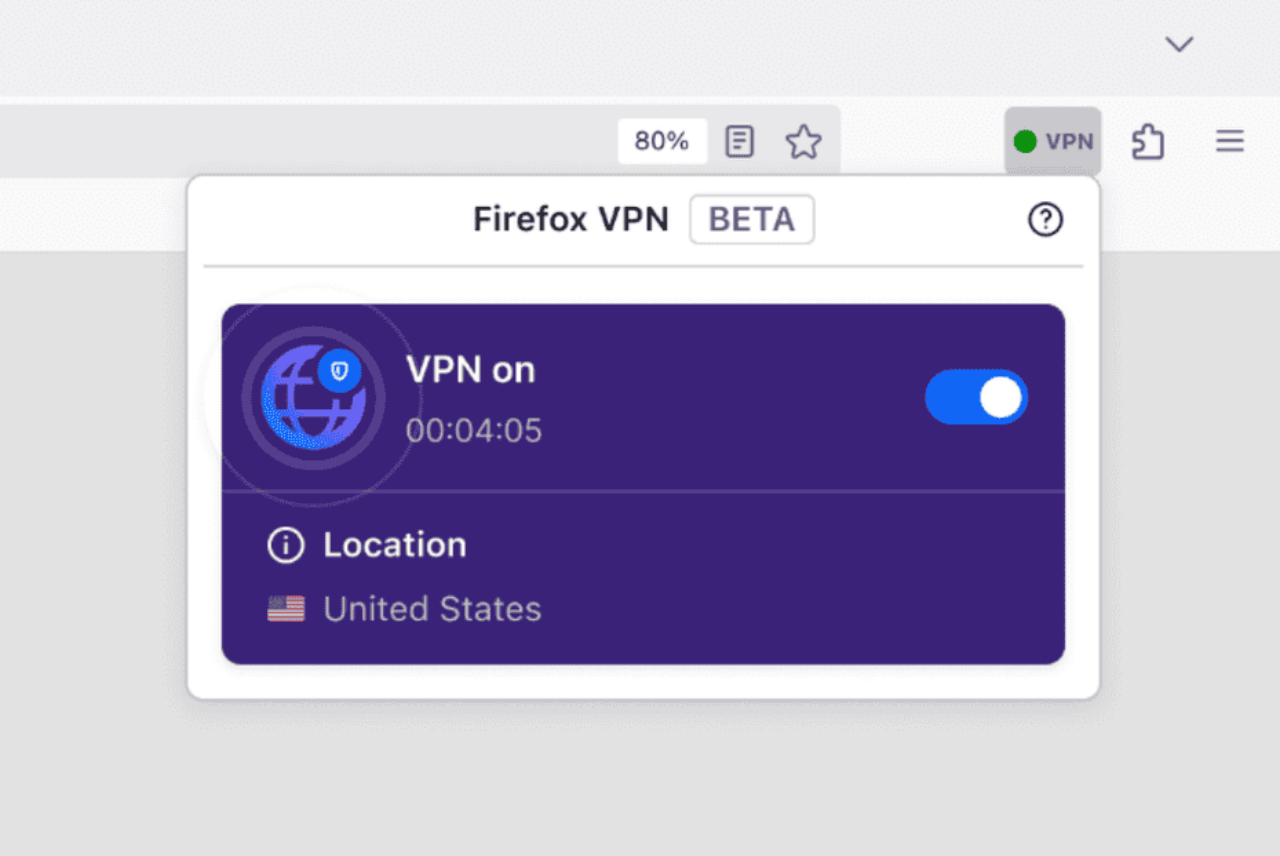
Task: Toggle Reader View icon
Action: coord(739,142)
